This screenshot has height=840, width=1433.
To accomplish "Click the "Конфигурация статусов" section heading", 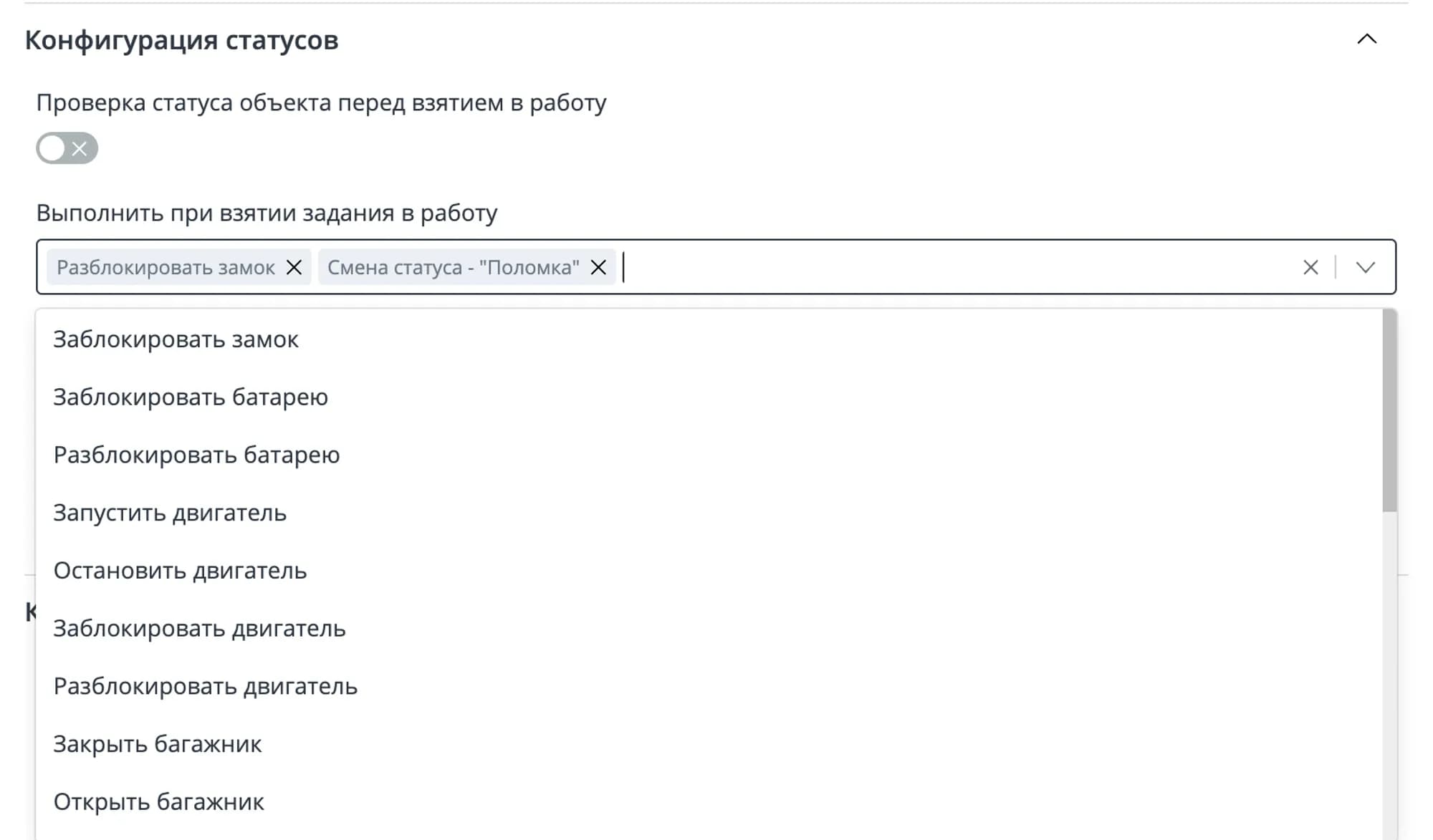I will click(181, 40).
